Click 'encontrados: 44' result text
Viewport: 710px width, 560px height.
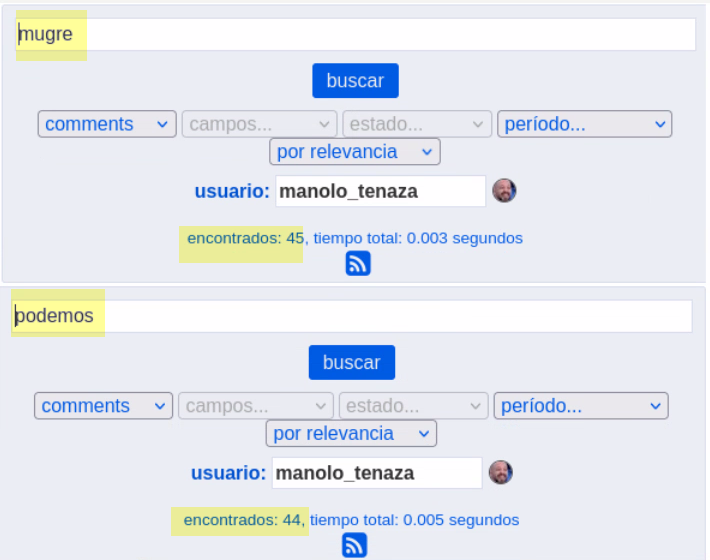coord(242,520)
